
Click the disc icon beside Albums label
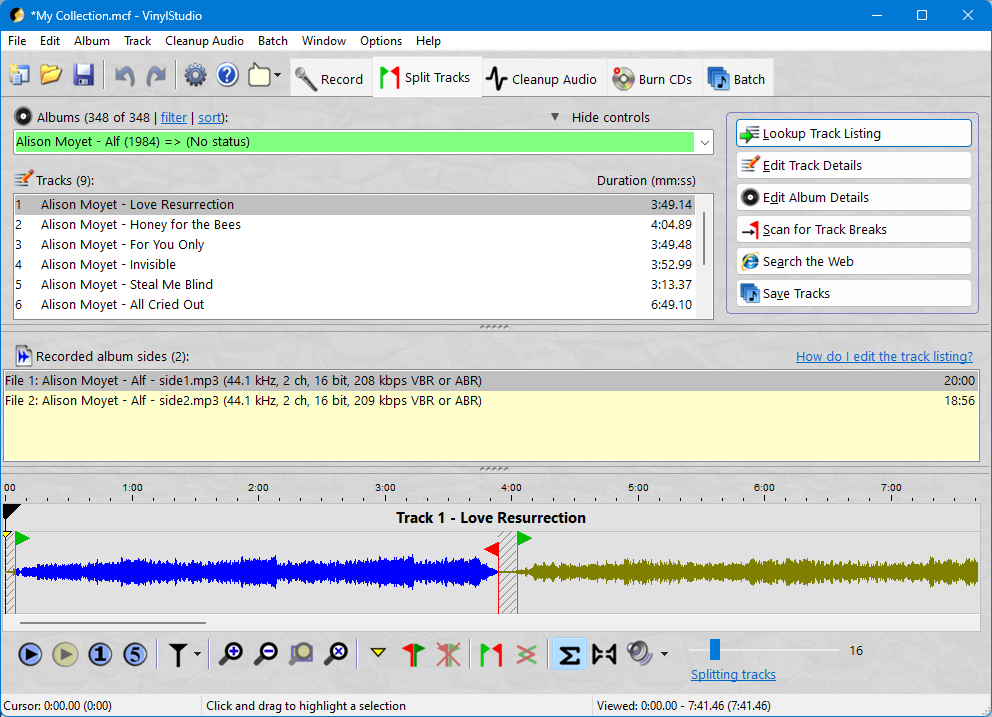23,116
